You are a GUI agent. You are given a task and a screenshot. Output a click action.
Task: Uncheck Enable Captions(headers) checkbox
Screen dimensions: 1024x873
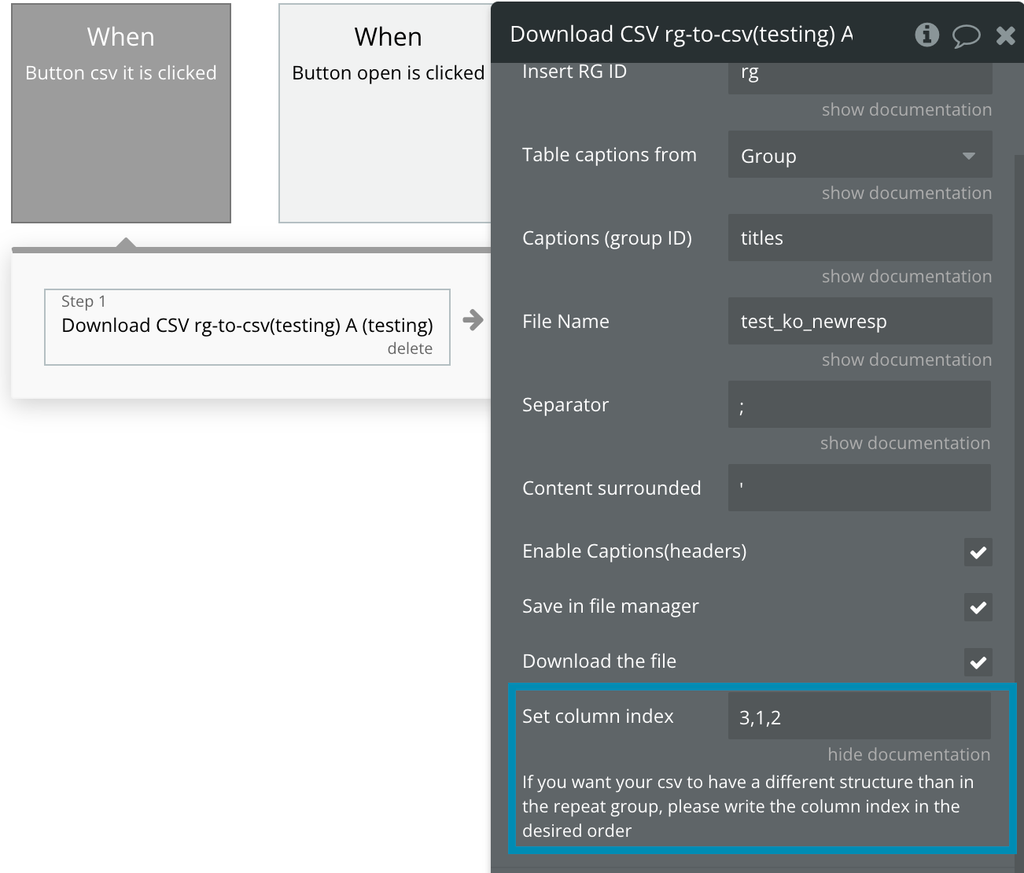pos(978,552)
